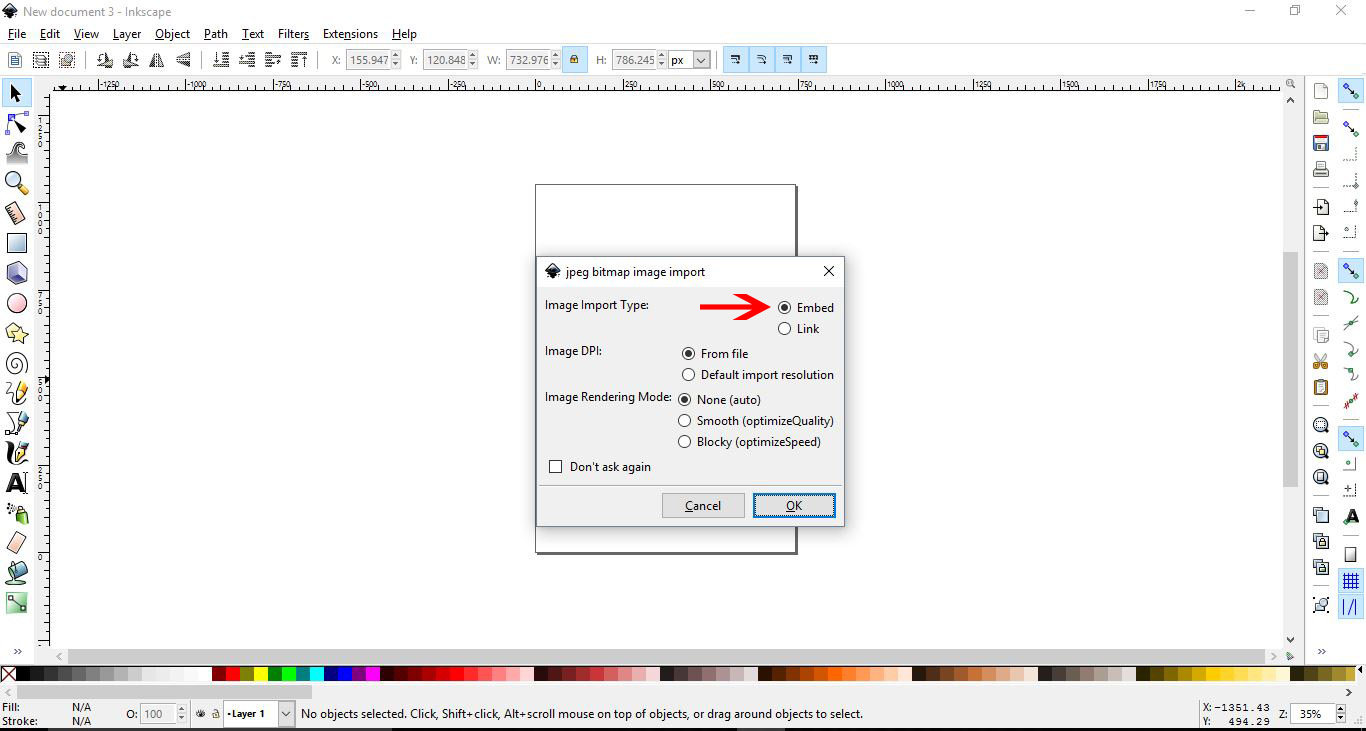Open the Filters menu
This screenshot has width=1366, height=731.
(x=293, y=34)
